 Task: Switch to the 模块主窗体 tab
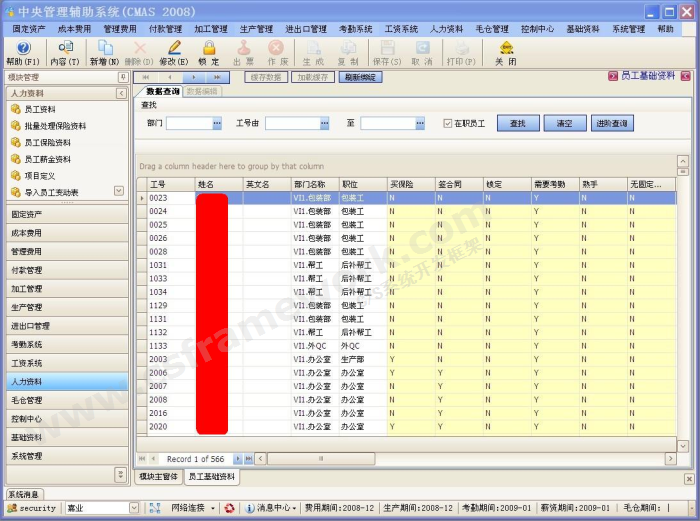(158, 477)
